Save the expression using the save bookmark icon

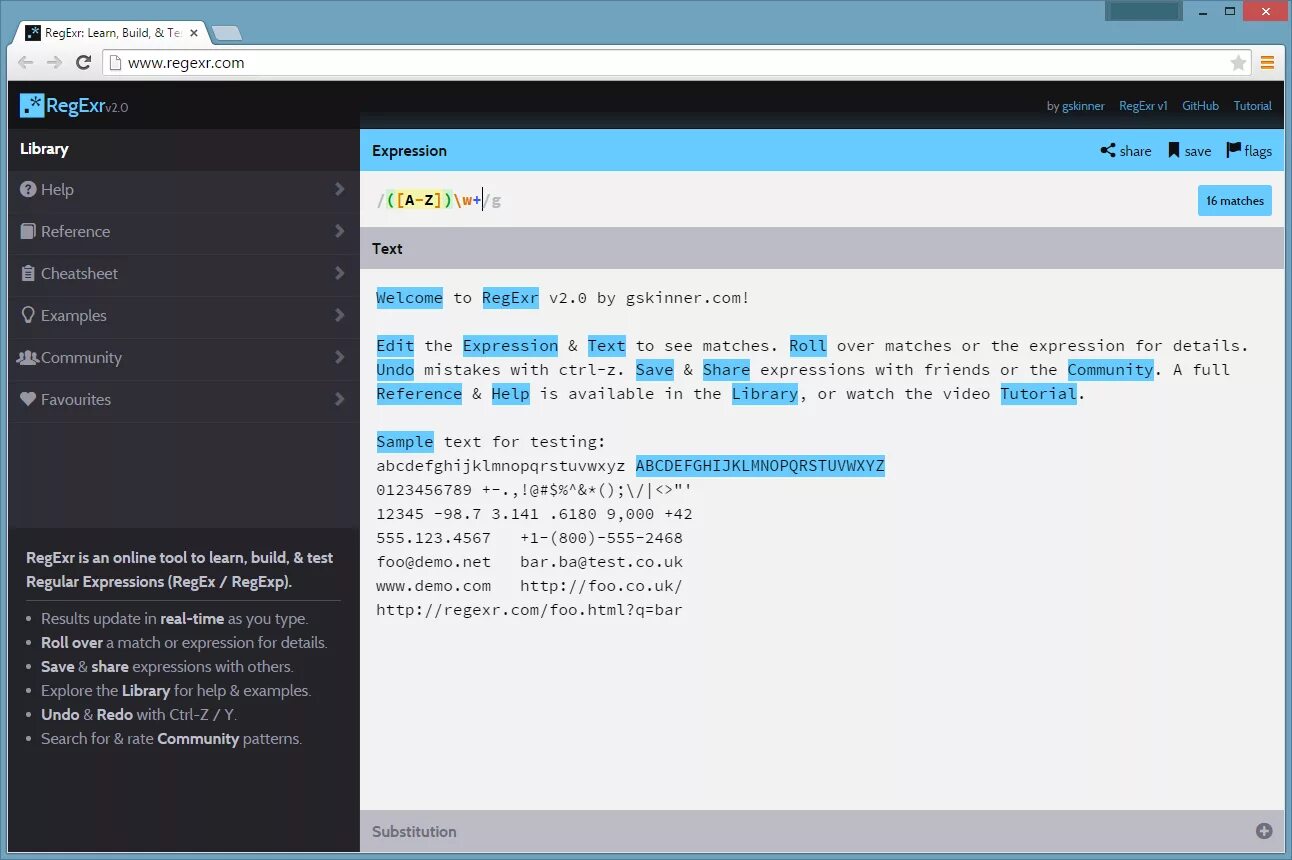(x=1173, y=150)
